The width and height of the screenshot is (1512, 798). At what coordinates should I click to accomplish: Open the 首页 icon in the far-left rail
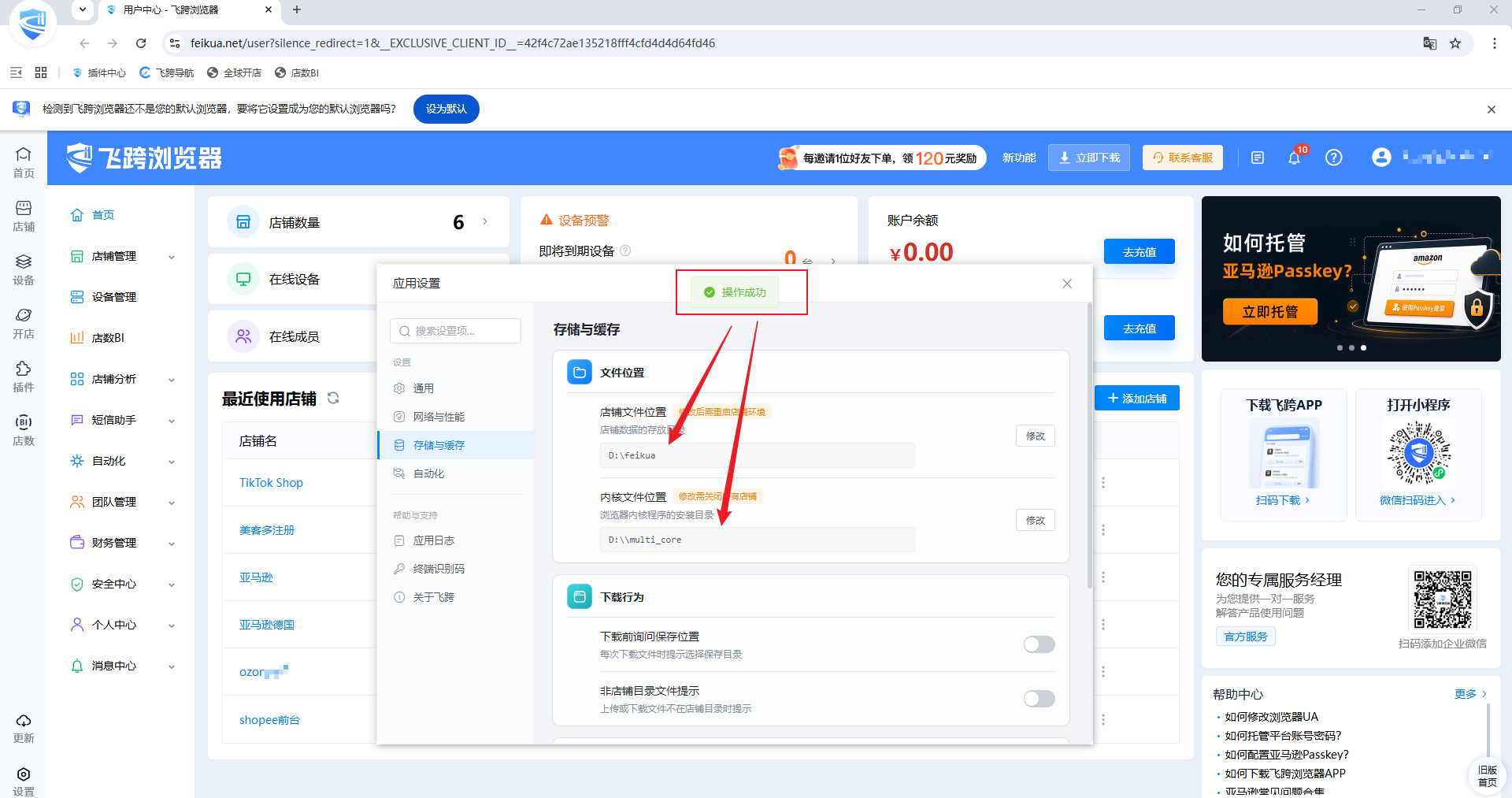click(24, 162)
